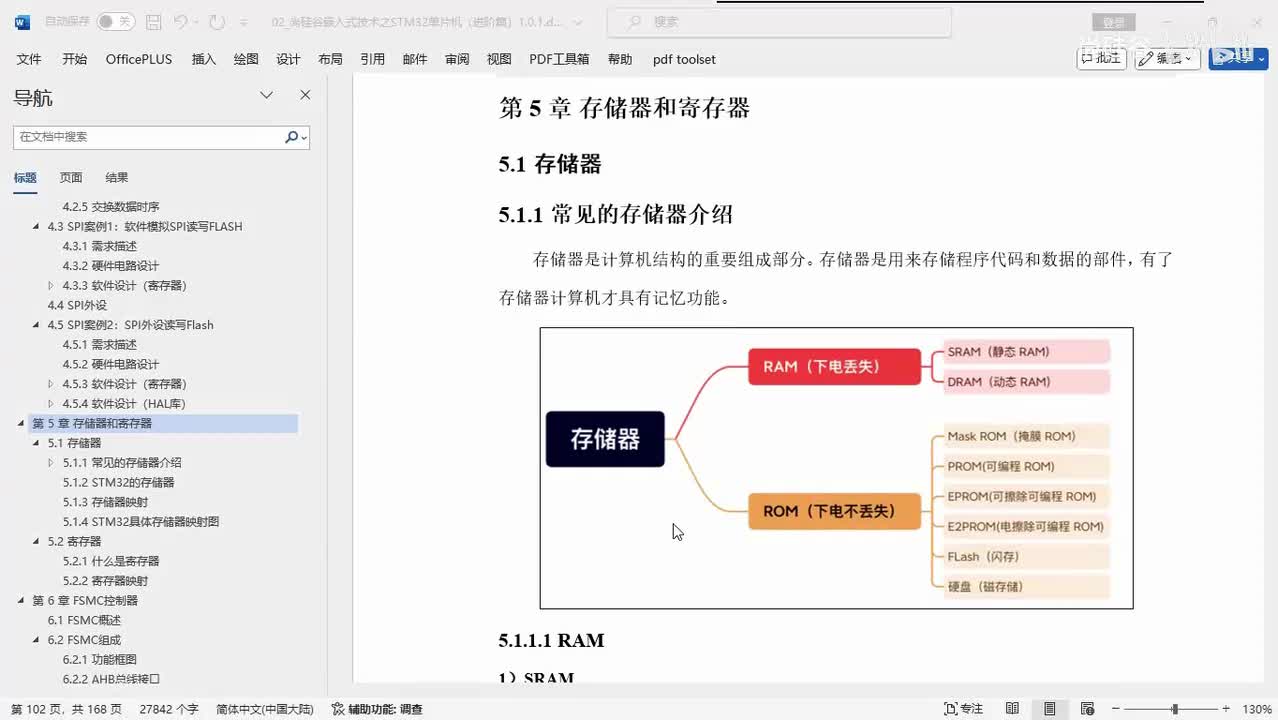The height and width of the screenshot is (720, 1278).
Task: Collapse the 4.5 SPI案例2 heading
Action: pos(37,325)
